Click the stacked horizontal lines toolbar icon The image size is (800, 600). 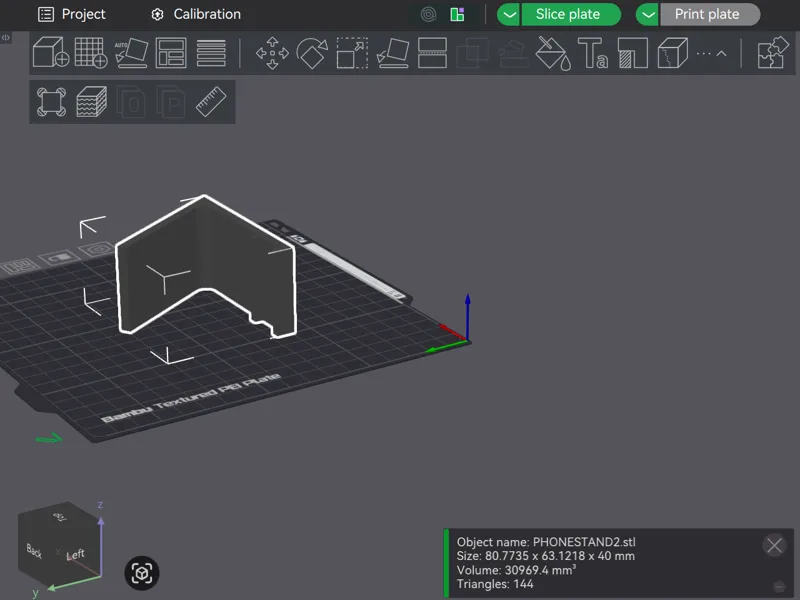tap(211, 52)
